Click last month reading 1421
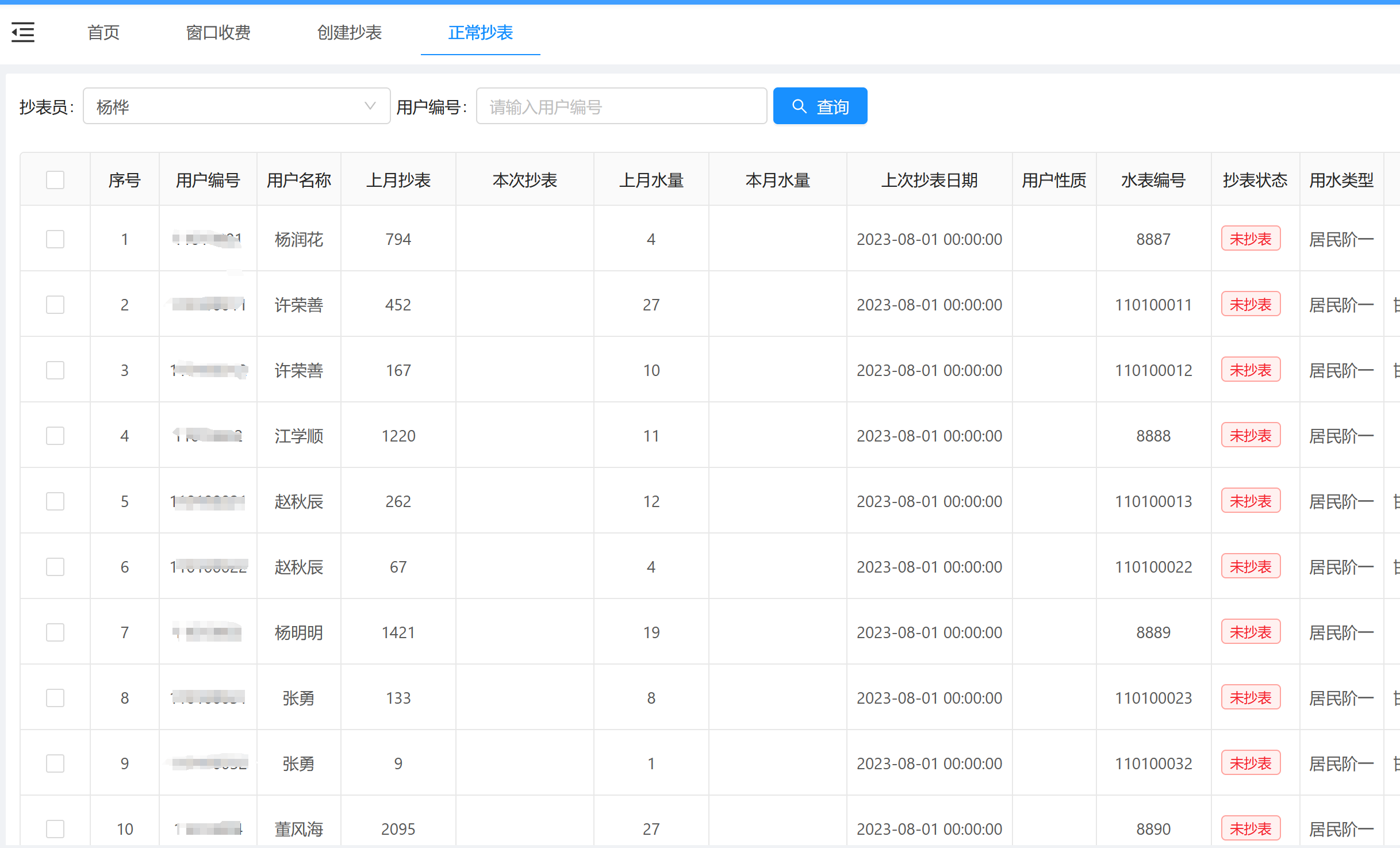 [398, 632]
